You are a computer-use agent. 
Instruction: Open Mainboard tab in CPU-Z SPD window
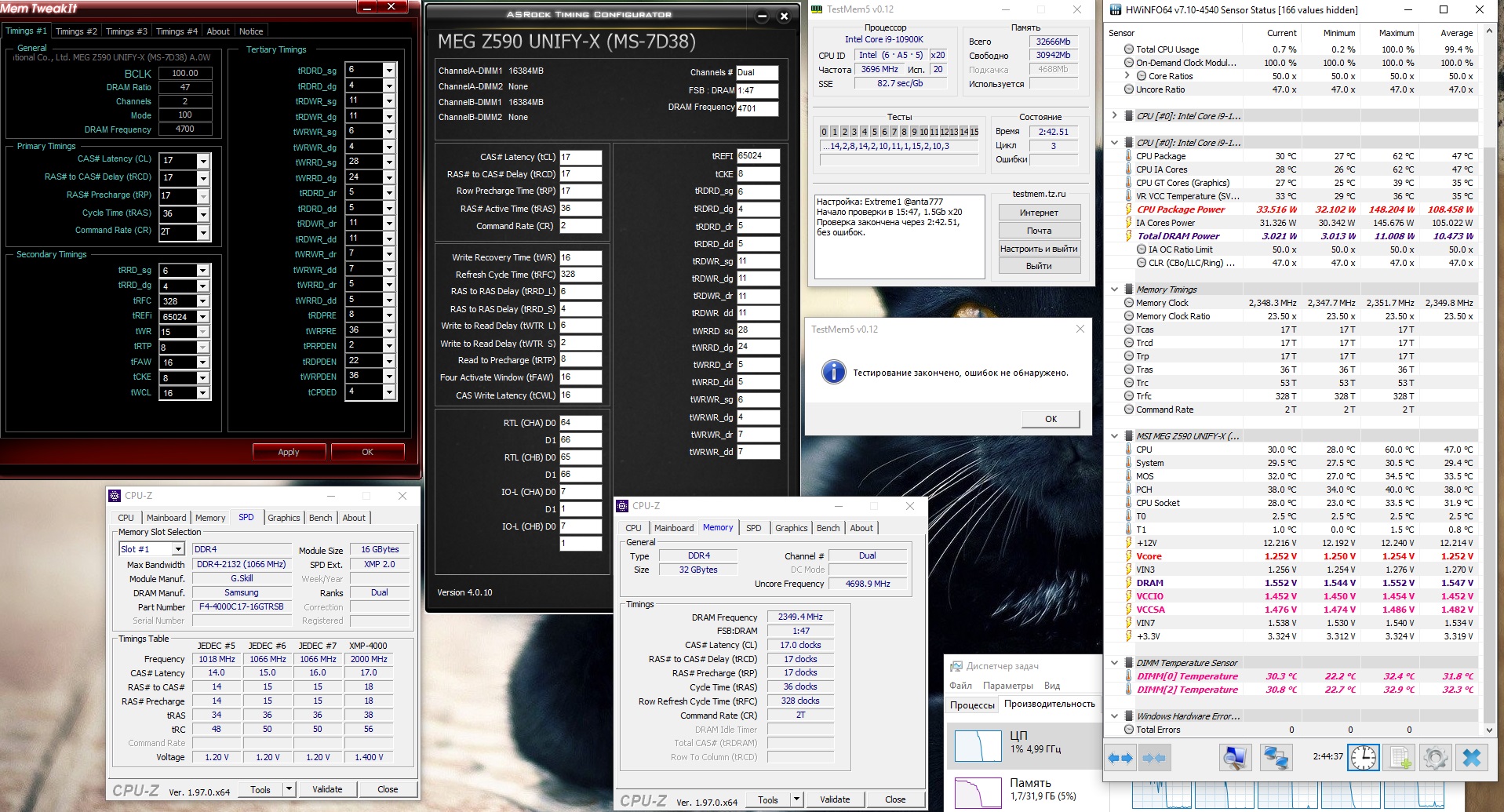(166, 518)
